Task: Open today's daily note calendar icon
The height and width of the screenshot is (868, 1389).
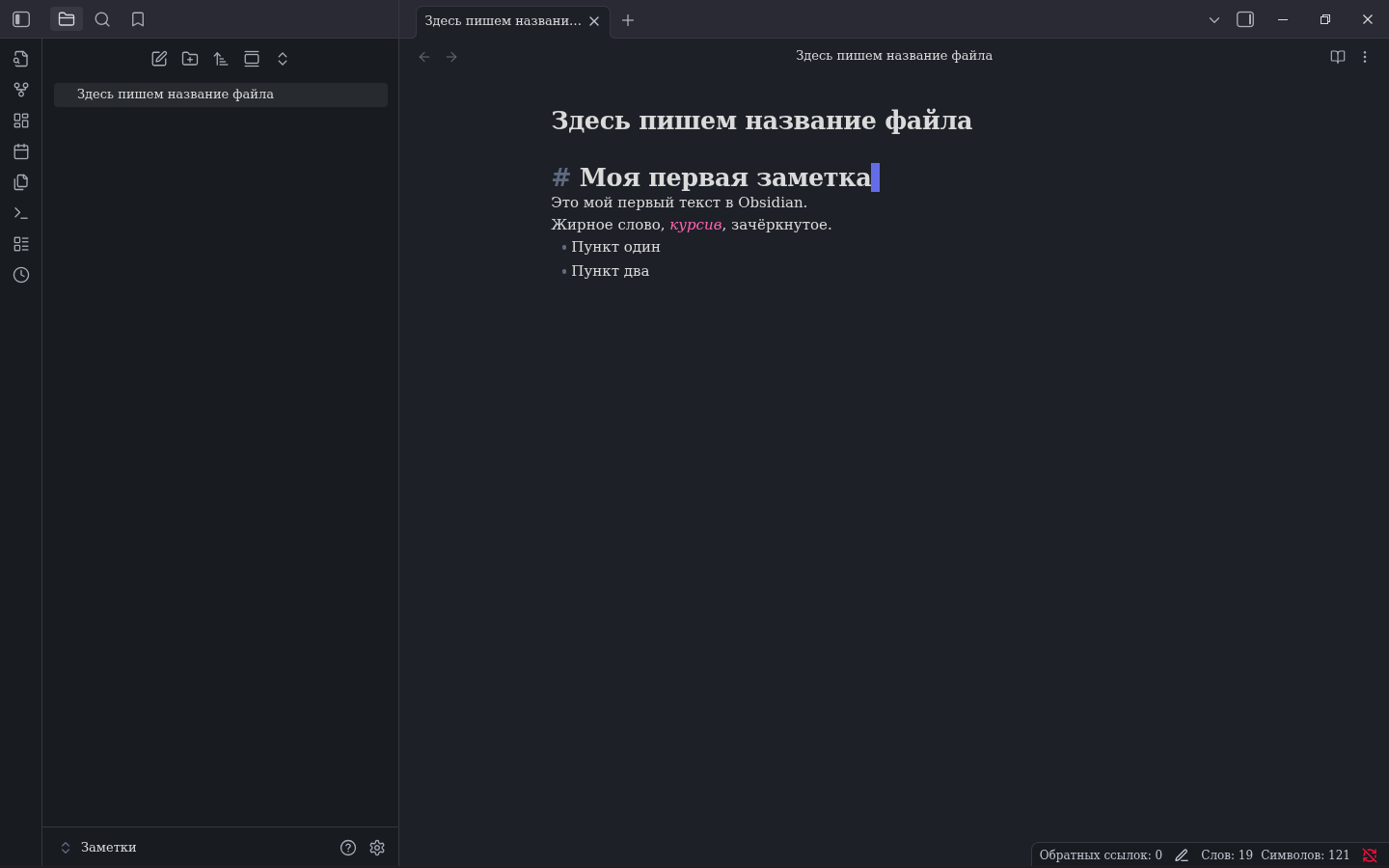Action: [21, 151]
